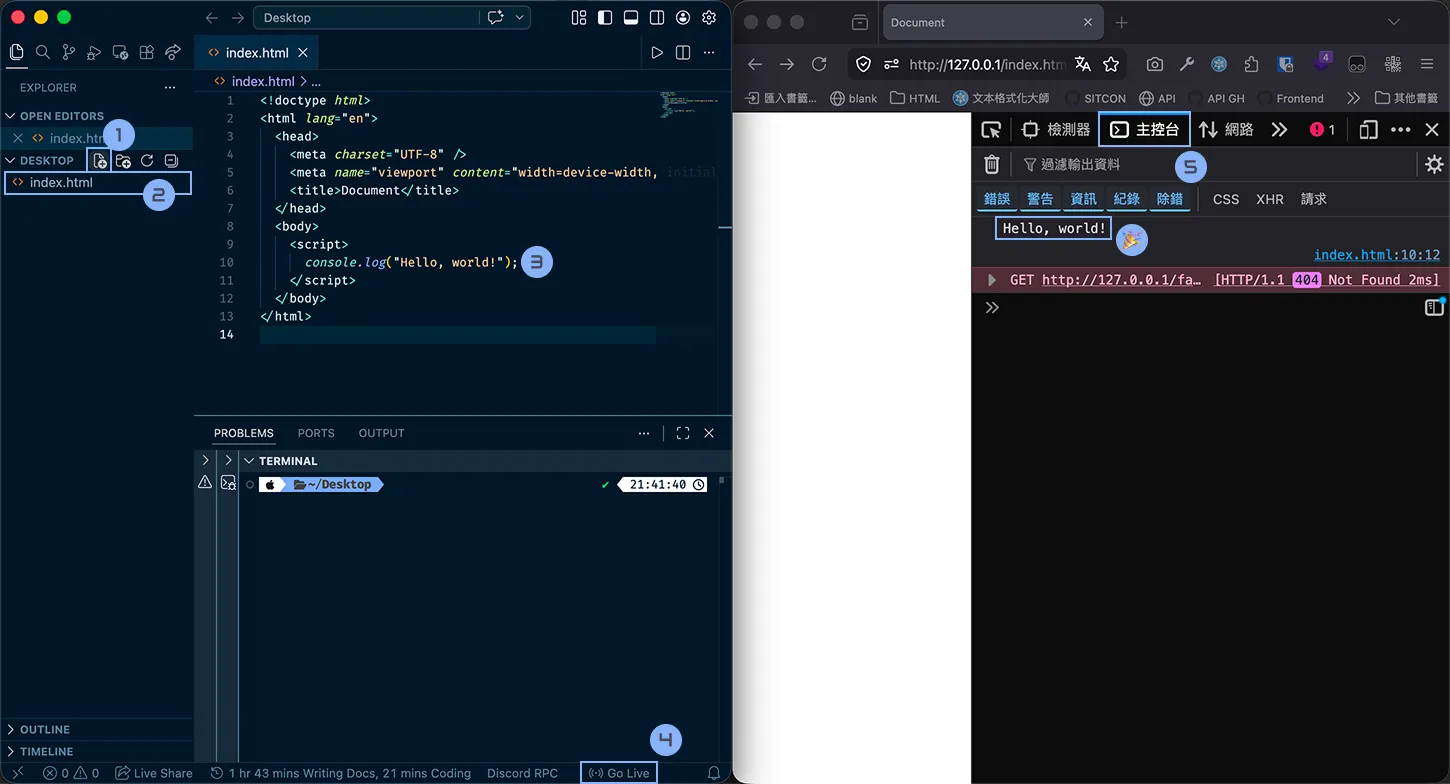The image size is (1450, 784).
Task: Enable the CSS message filter
Action: (x=1225, y=199)
